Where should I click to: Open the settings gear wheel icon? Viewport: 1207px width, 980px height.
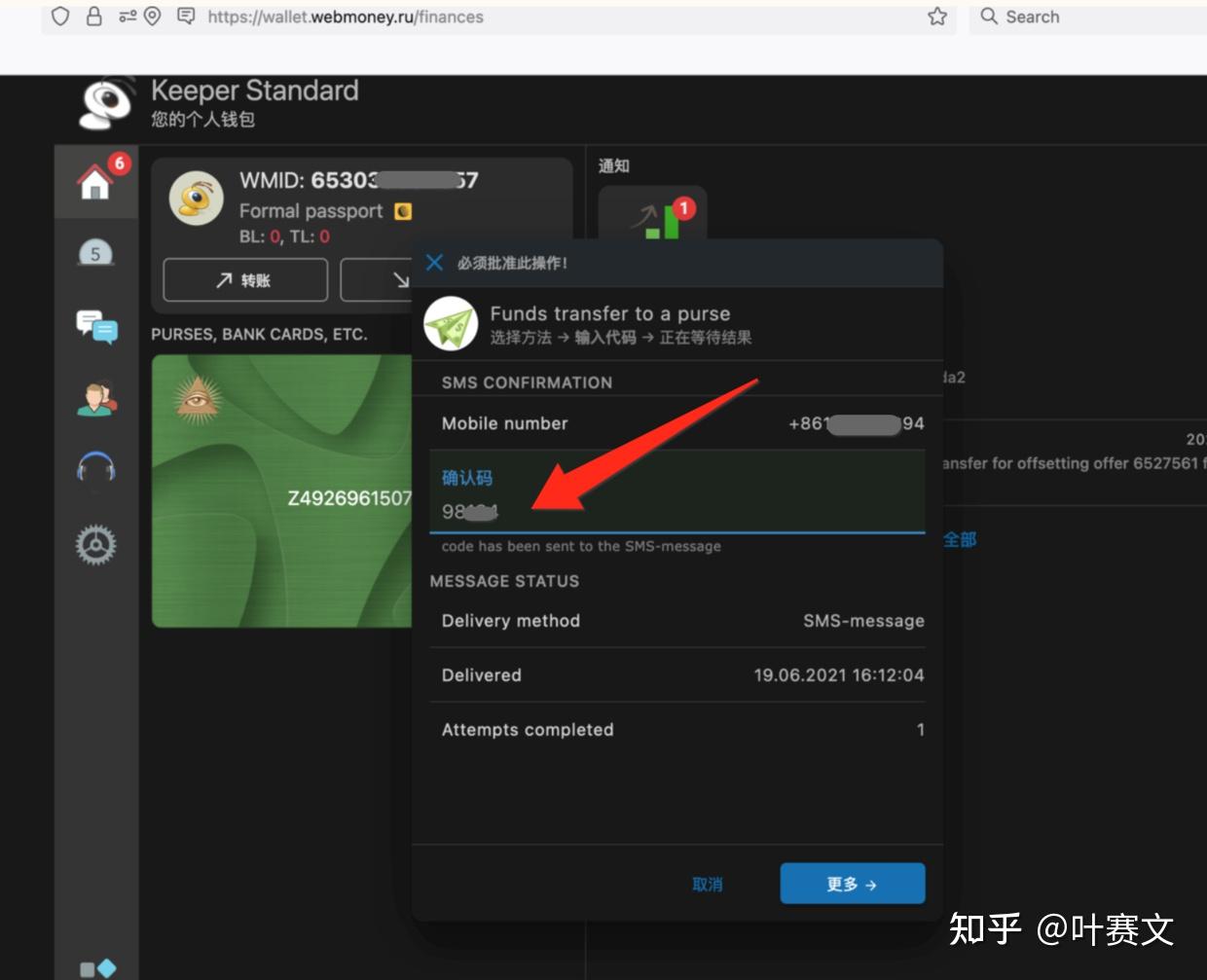96,545
